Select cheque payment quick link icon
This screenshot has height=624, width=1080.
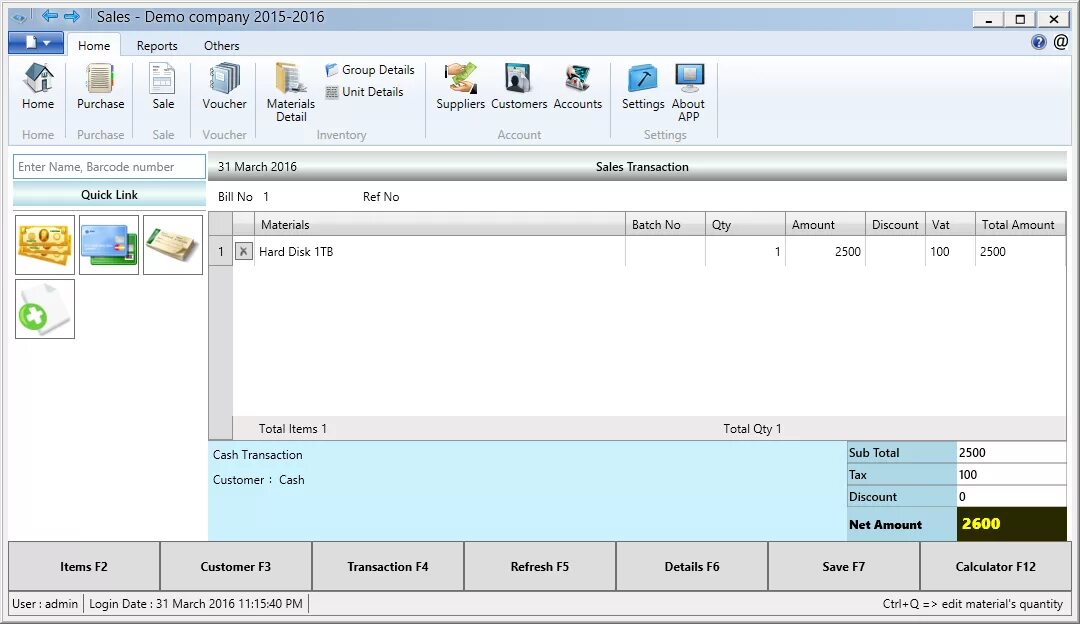point(173,245)
